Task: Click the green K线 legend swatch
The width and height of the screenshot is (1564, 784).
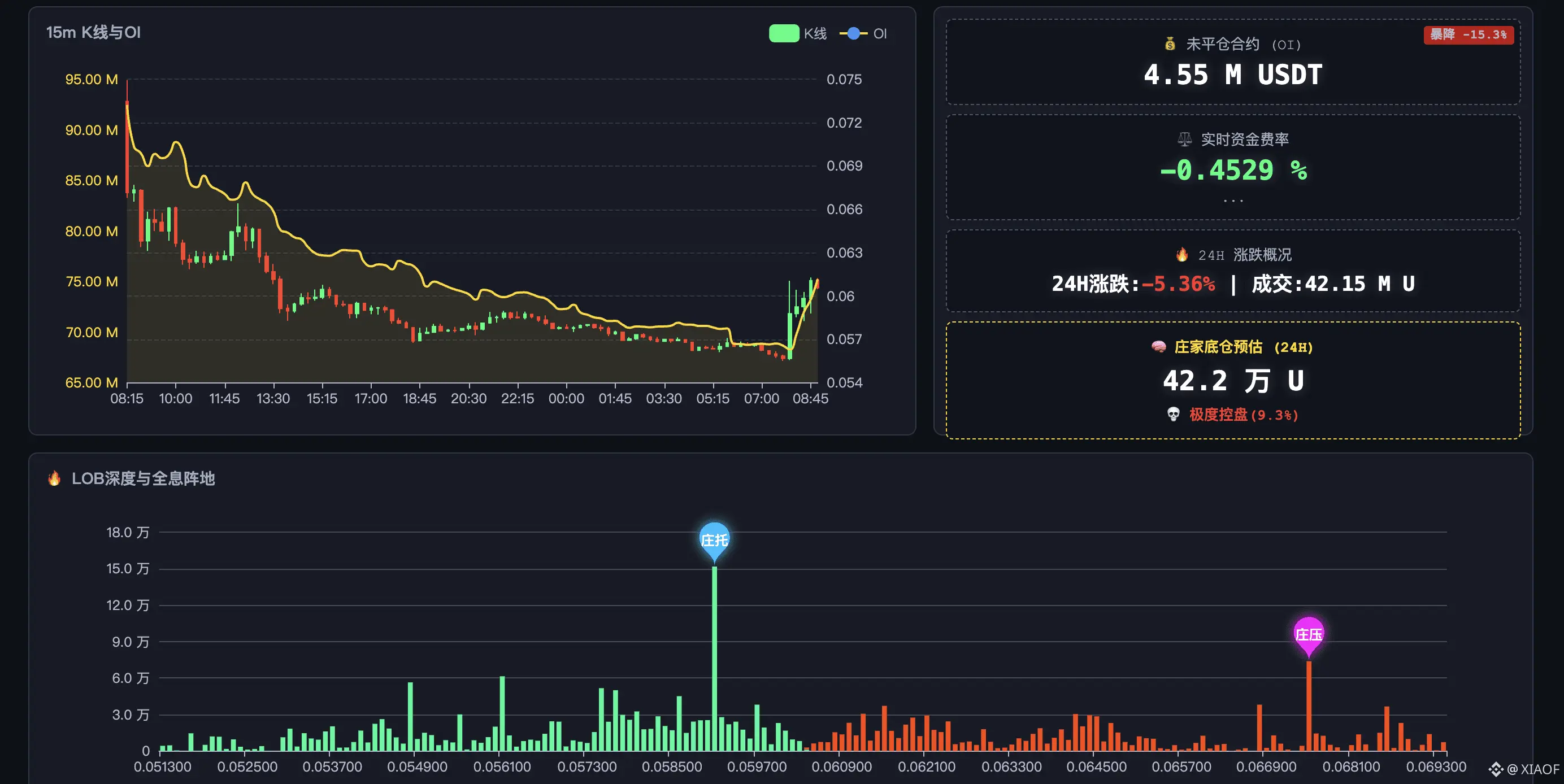Action: pos(783,33)
